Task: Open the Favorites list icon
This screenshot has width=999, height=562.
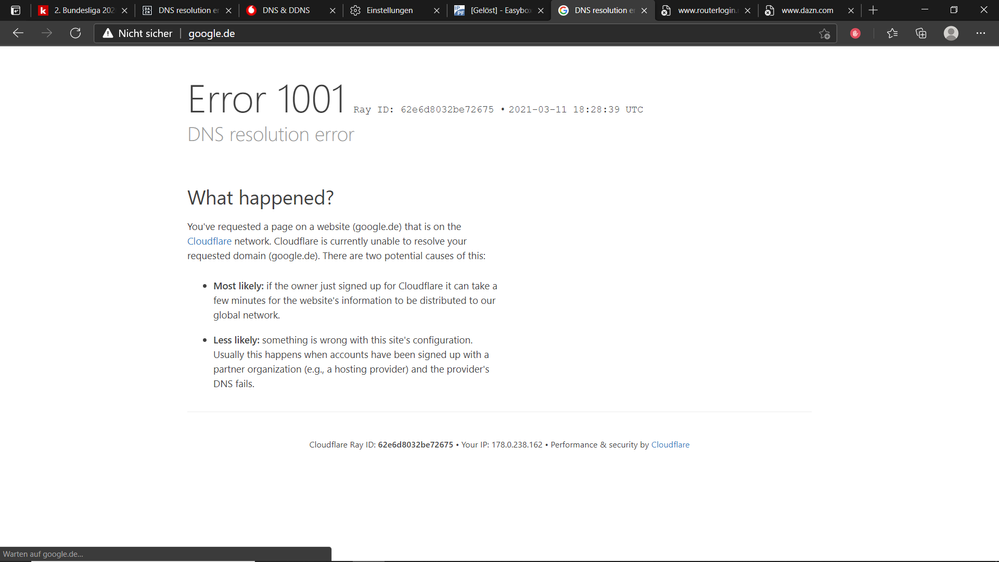Action: (x=892, y=33)
